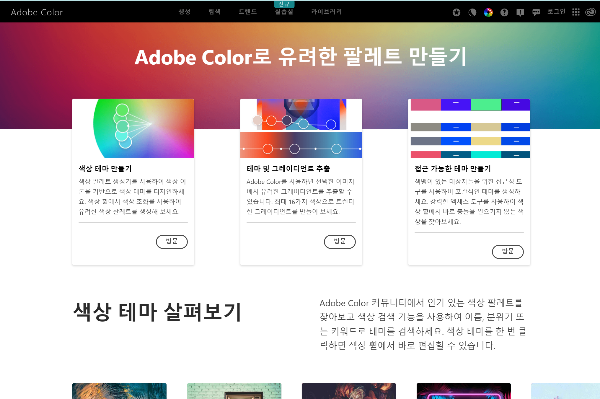
Task: Click the headline Adobe Color로 유려한 팔레트 만들기
Action: 301,57
